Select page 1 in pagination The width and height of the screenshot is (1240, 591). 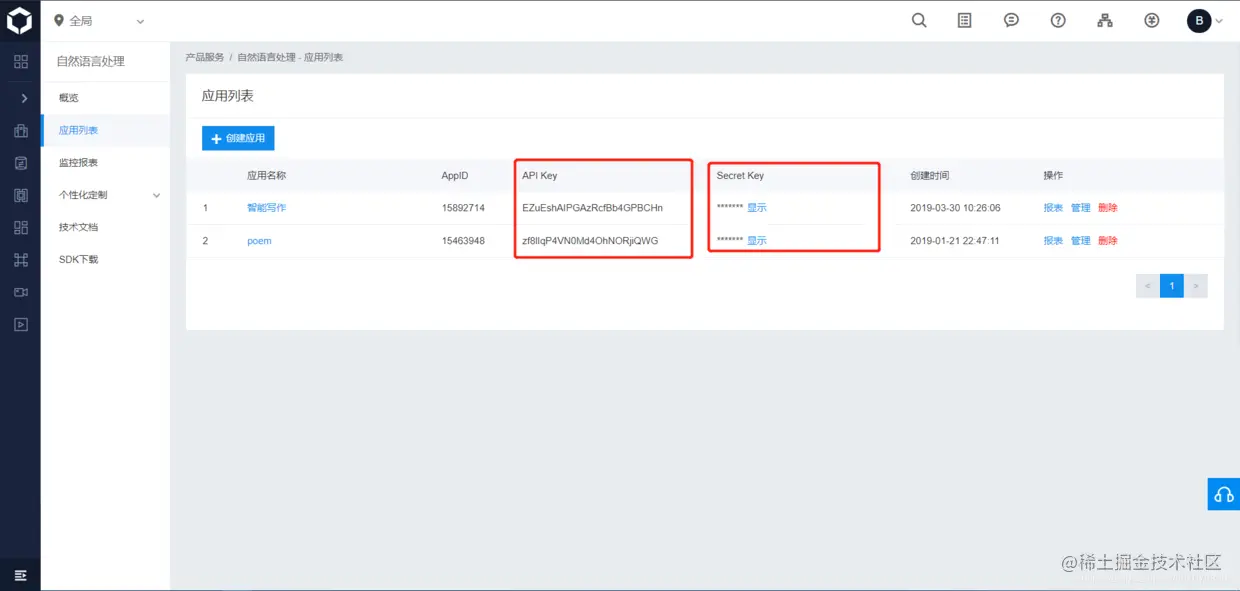pos(1172,286)
